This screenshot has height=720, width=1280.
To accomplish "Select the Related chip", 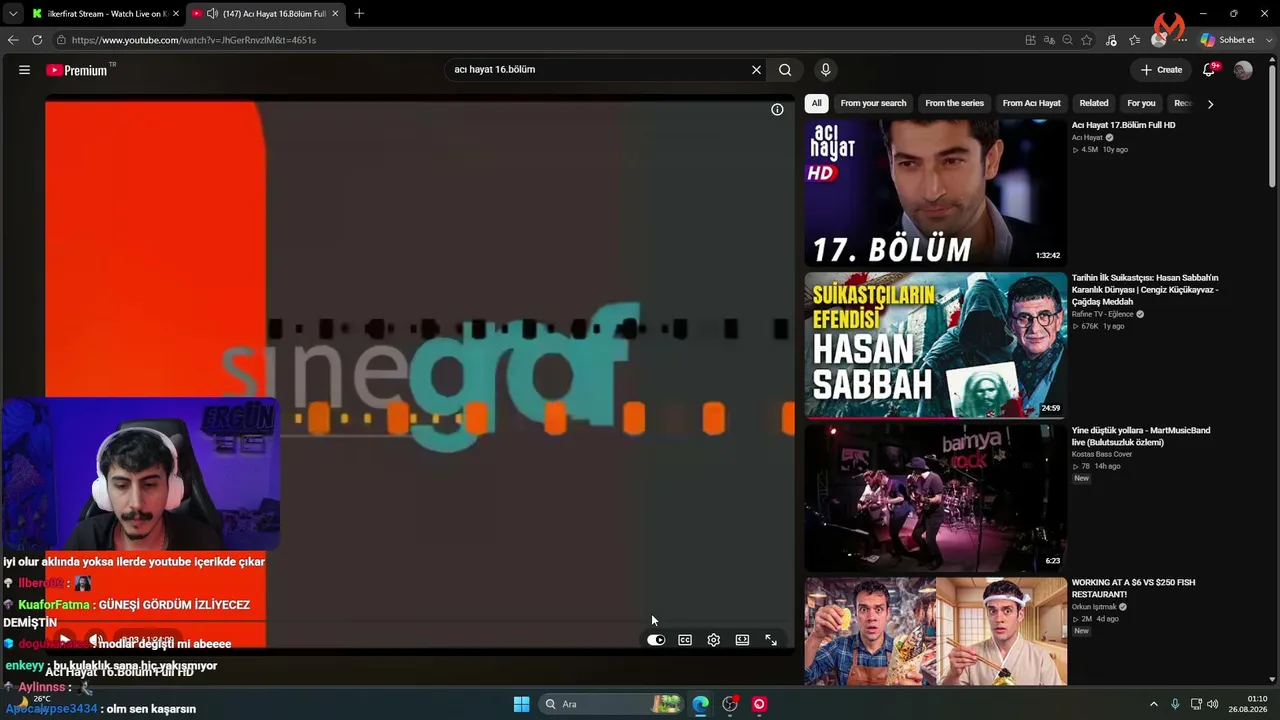I will coord(1093,103).
